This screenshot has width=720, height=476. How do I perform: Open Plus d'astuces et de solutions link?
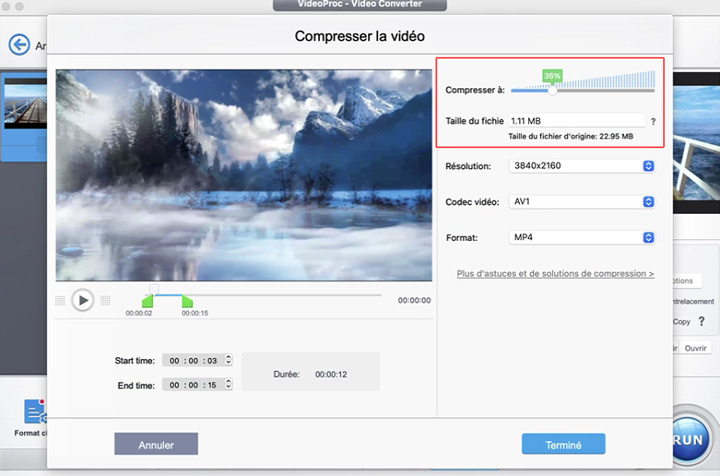555,274
